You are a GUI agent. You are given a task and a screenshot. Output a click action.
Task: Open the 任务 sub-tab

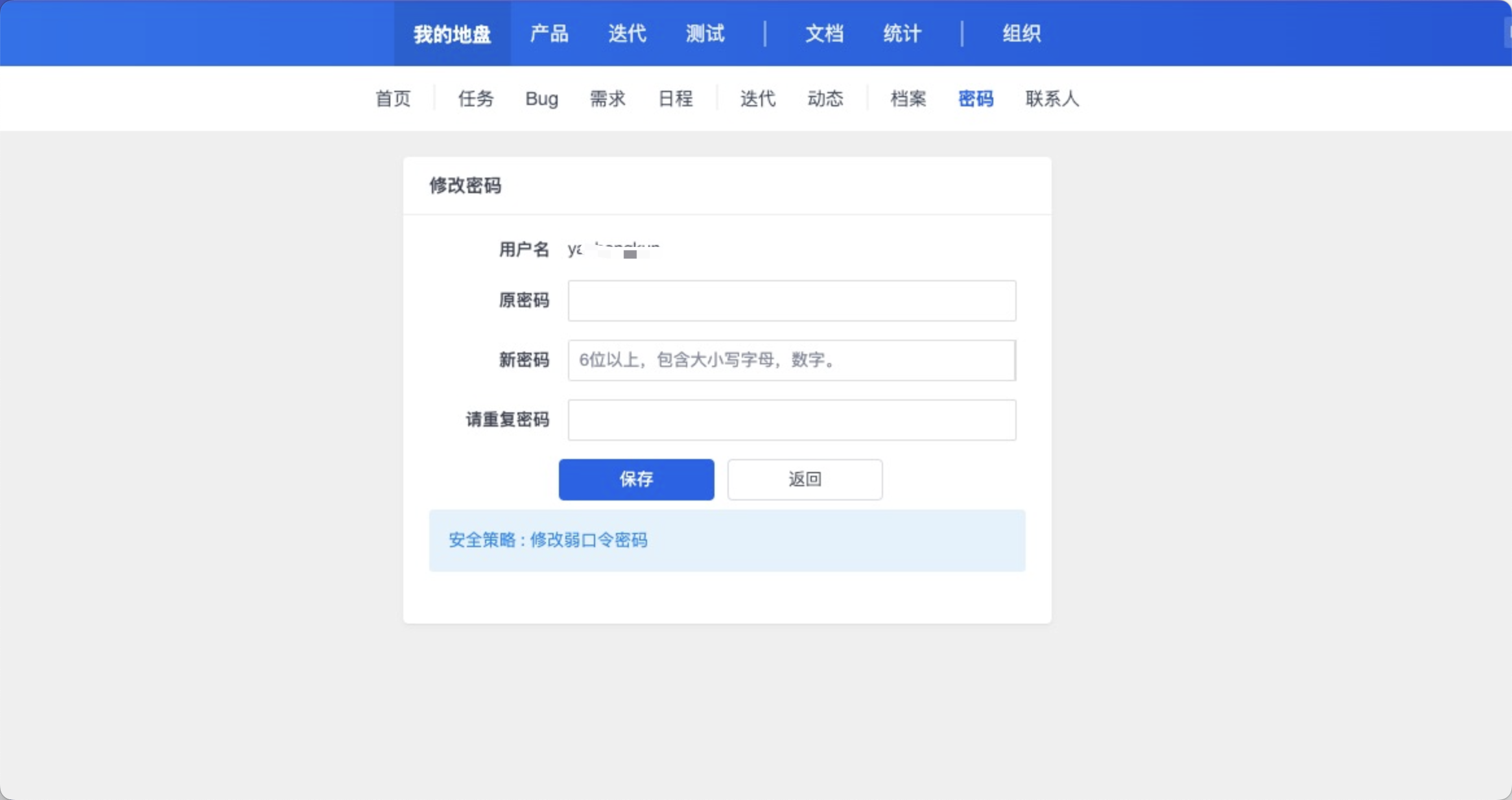point(476,99)
